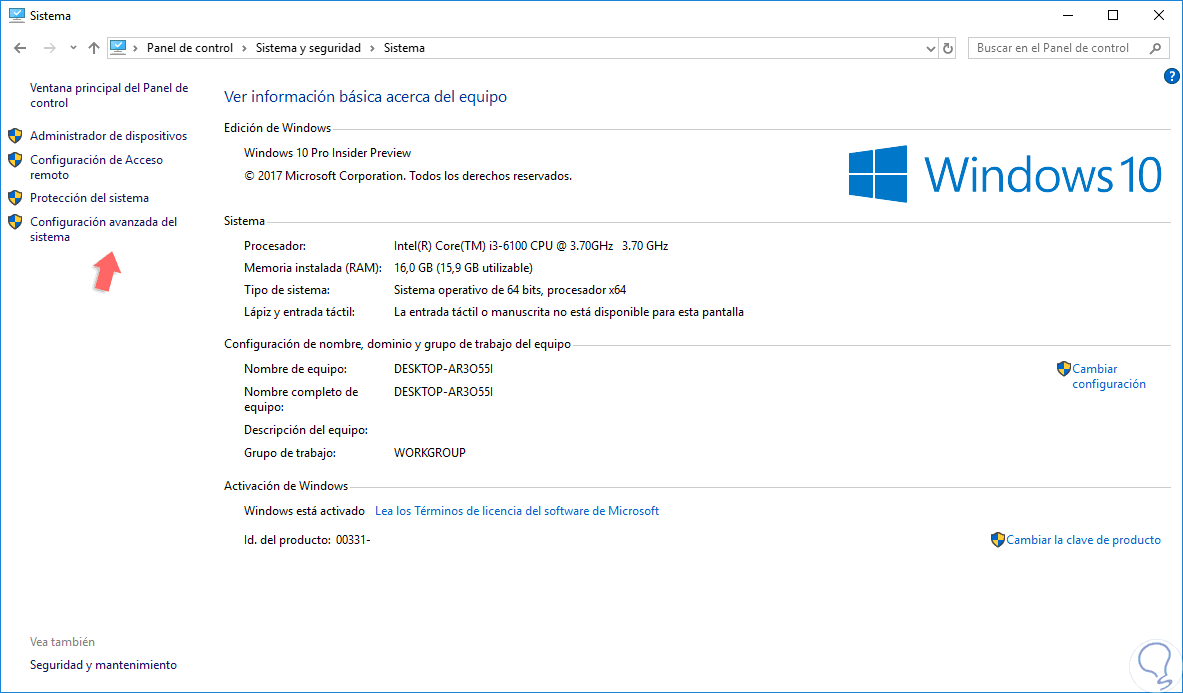This screenshot has height=693, width=1183.
Task: Open the address bar history dropdown
Action: pyautogui.click(x=930, y=48)
